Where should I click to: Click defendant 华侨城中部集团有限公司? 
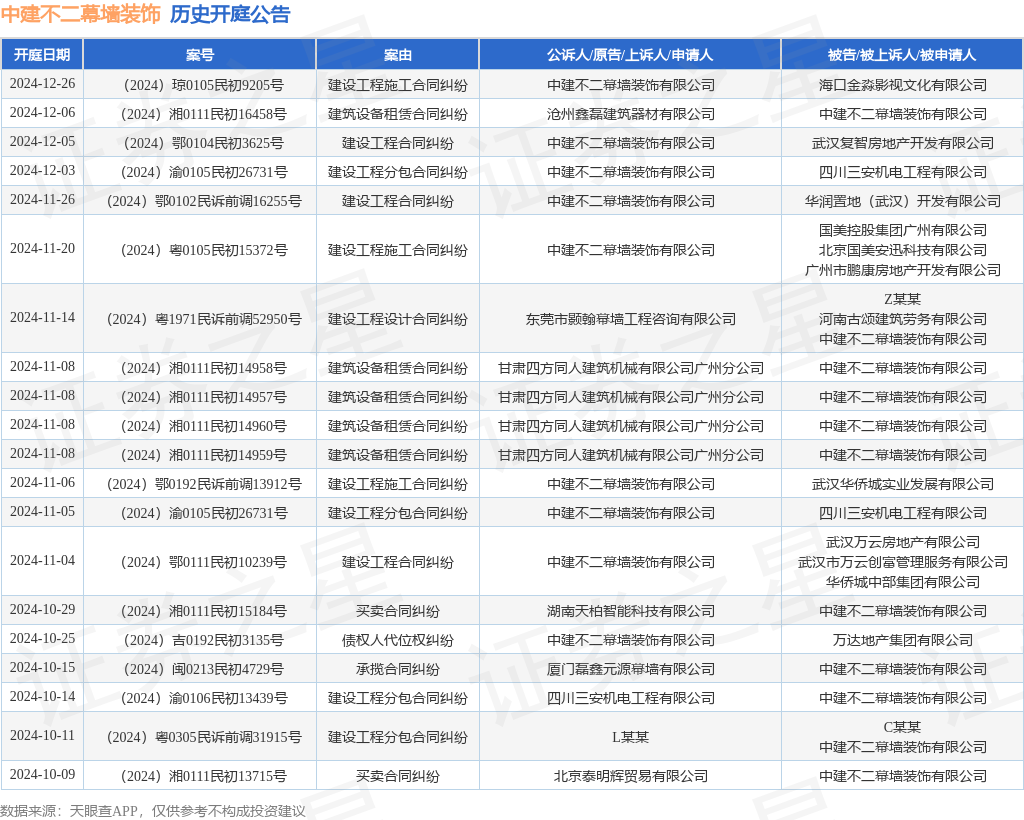click(x=903, y=582)
